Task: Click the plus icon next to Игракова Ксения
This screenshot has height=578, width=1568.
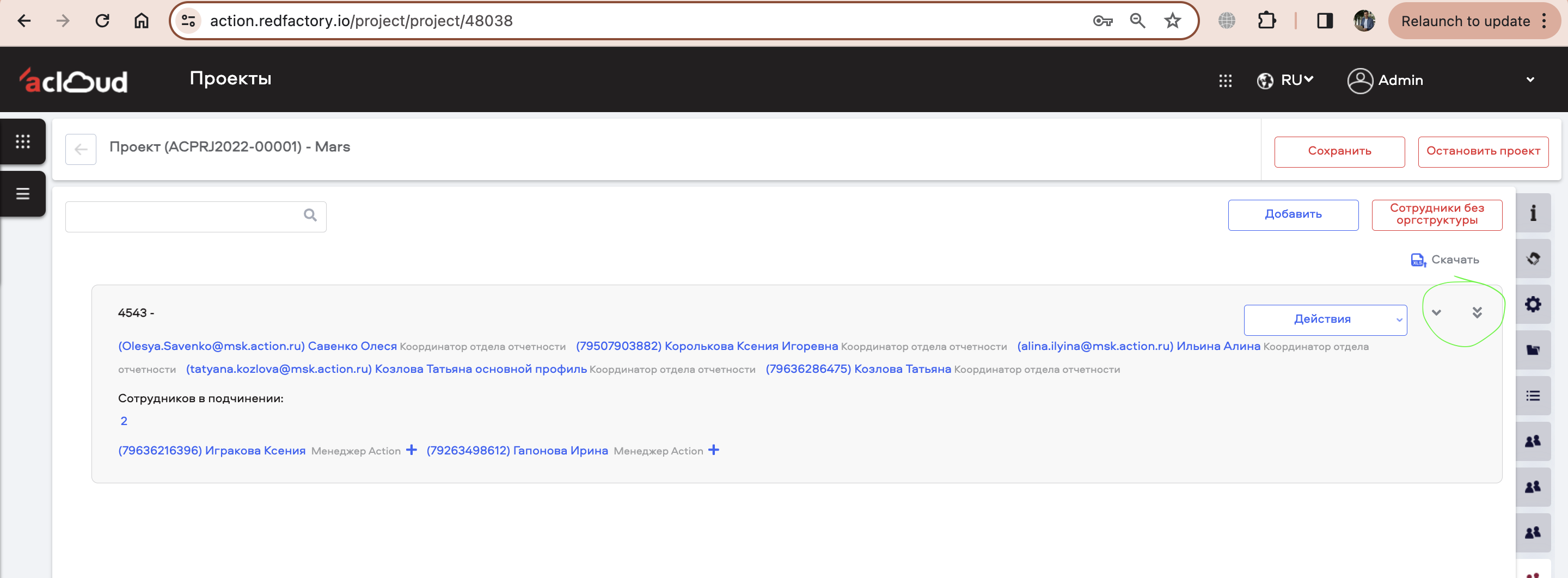Action: 412,450
